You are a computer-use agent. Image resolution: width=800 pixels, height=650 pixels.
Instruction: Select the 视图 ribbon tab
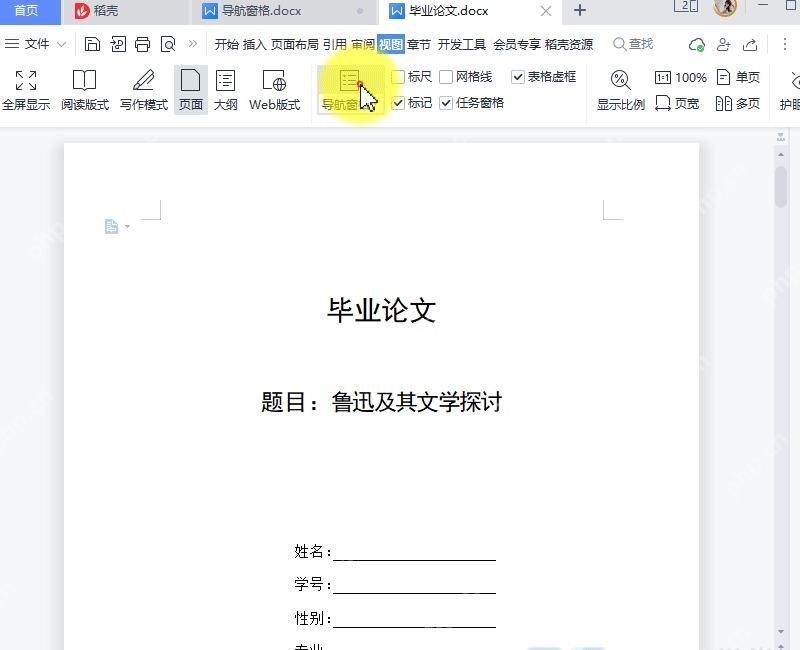click(391, 44)
